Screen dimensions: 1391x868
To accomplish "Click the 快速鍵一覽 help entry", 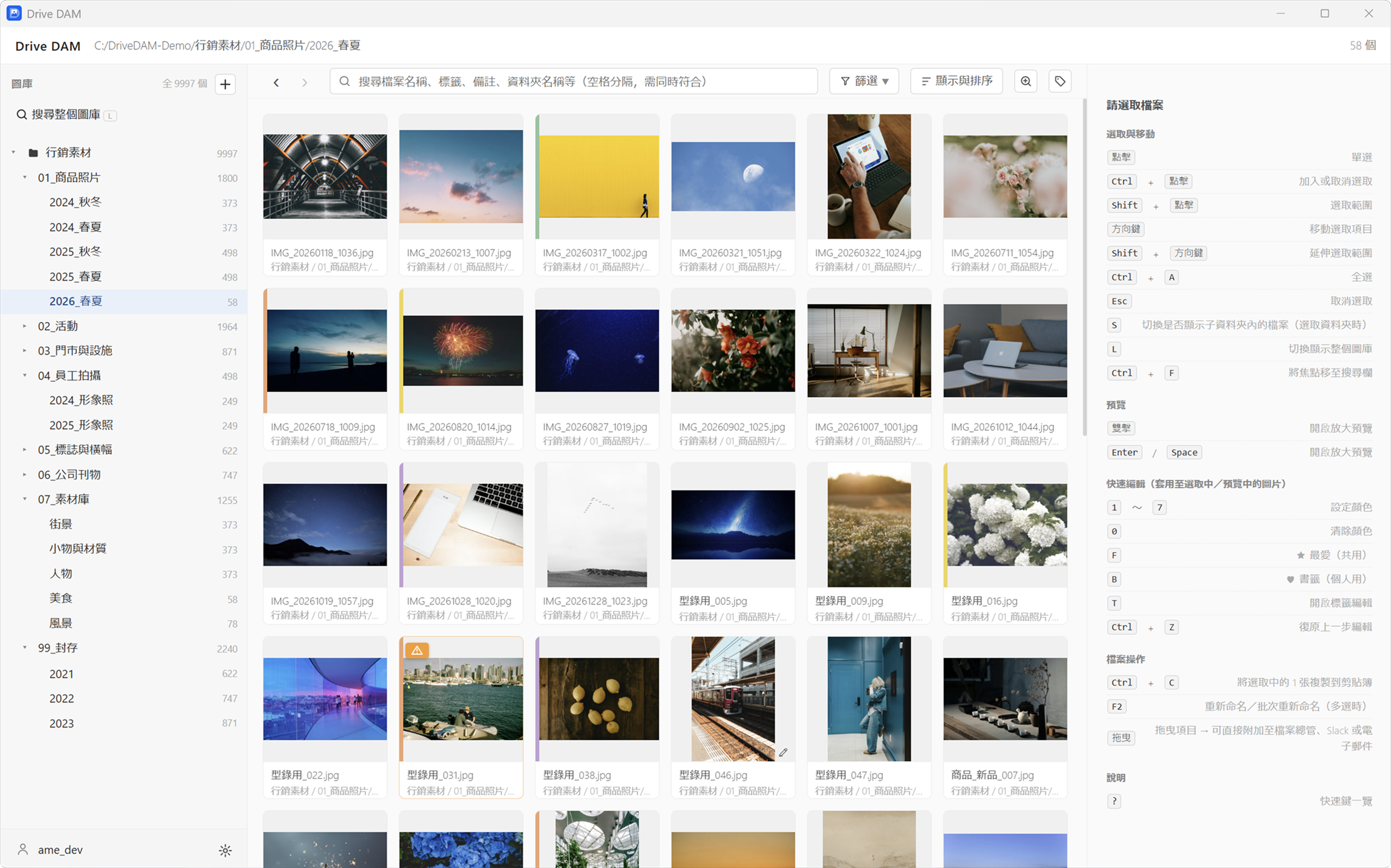I will point(1346,802).
